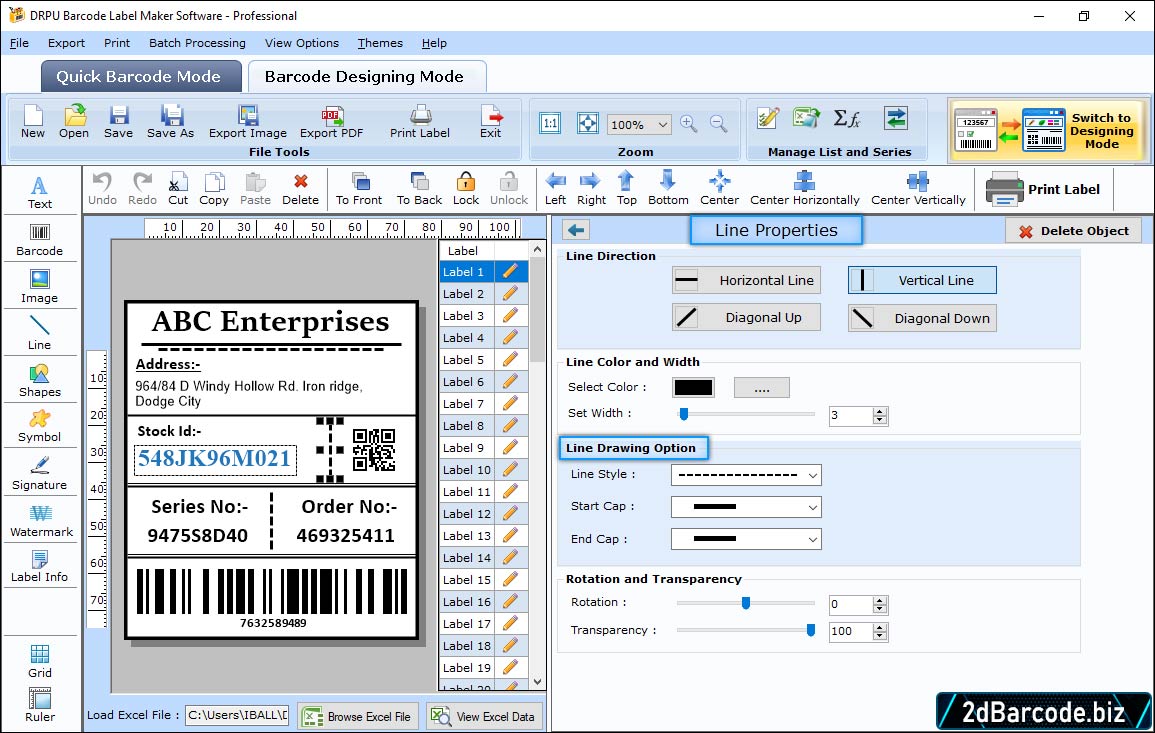The height and width of the screenshot is (733, 1155).
Task: Click the New file icon
Action: point(32,122)
